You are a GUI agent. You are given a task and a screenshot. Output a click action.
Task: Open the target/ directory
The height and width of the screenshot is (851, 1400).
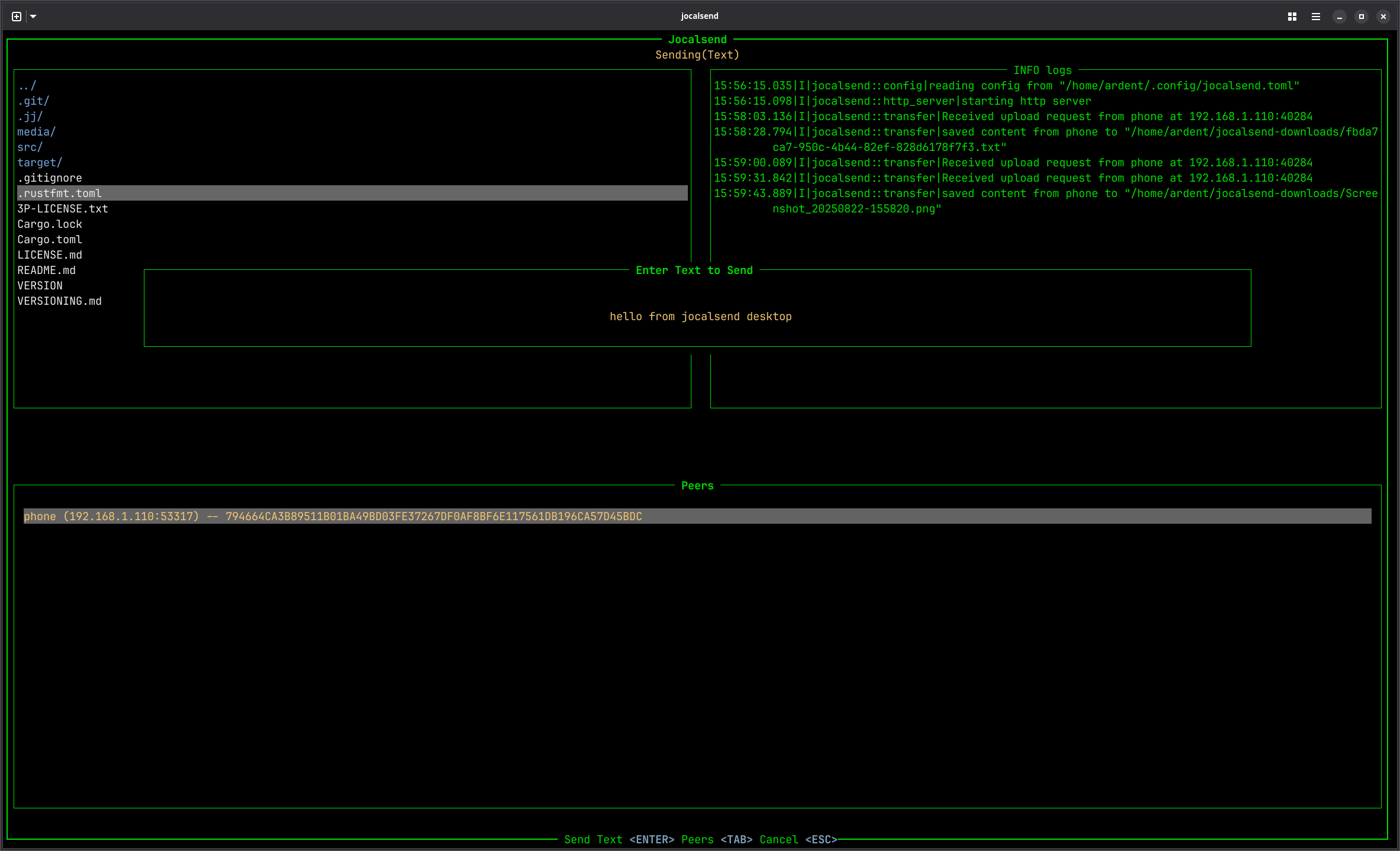[40, 163]
